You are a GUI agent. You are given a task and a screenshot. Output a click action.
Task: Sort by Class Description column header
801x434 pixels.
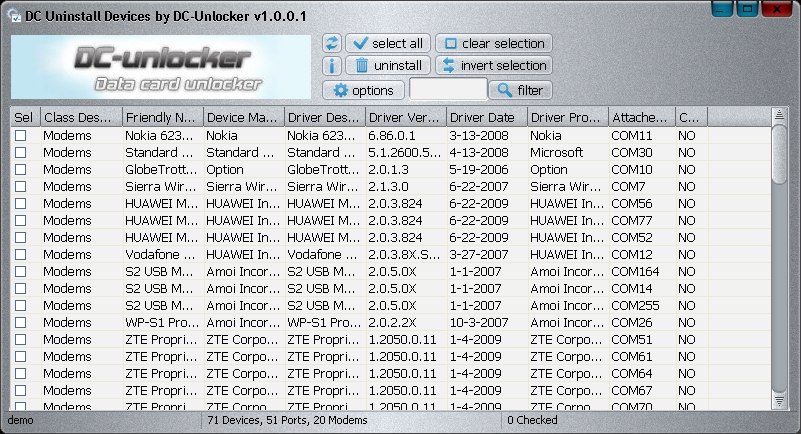click(x=81, y=117)
